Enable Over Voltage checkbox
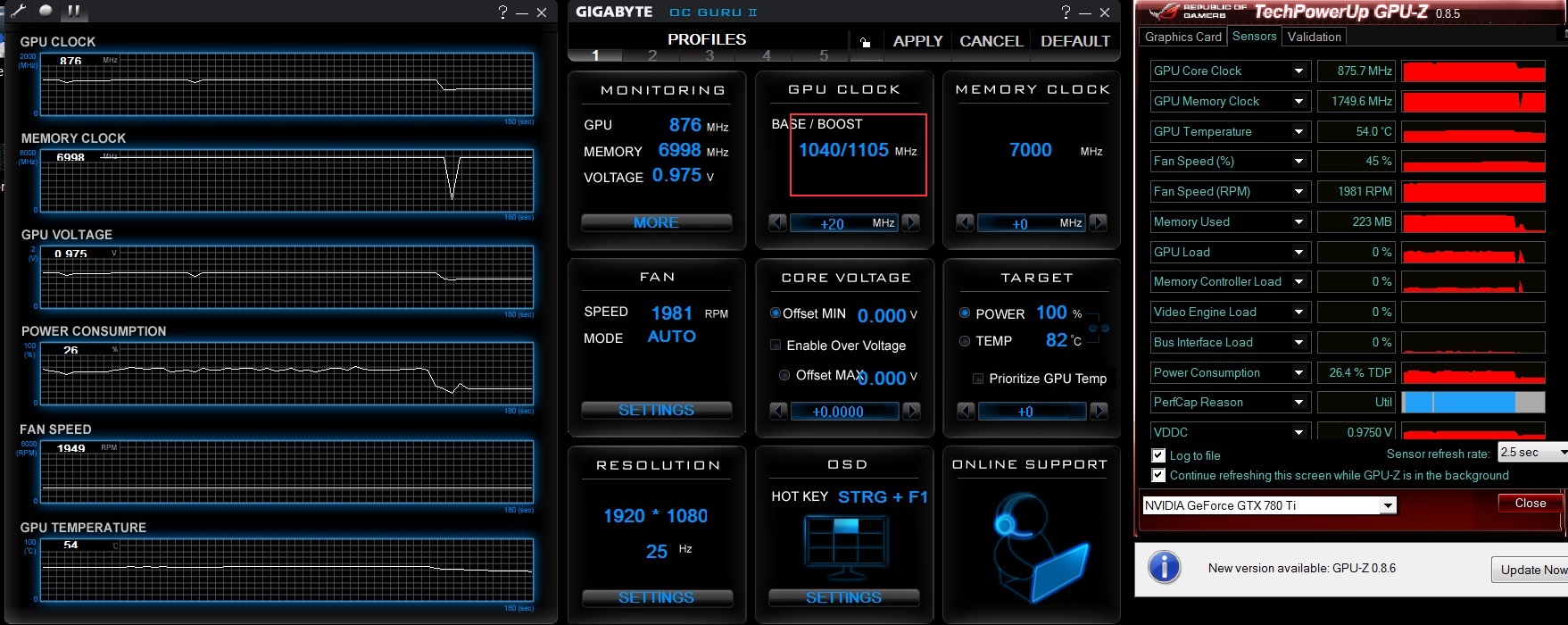 pyautogui.click(x=776, y=346)
